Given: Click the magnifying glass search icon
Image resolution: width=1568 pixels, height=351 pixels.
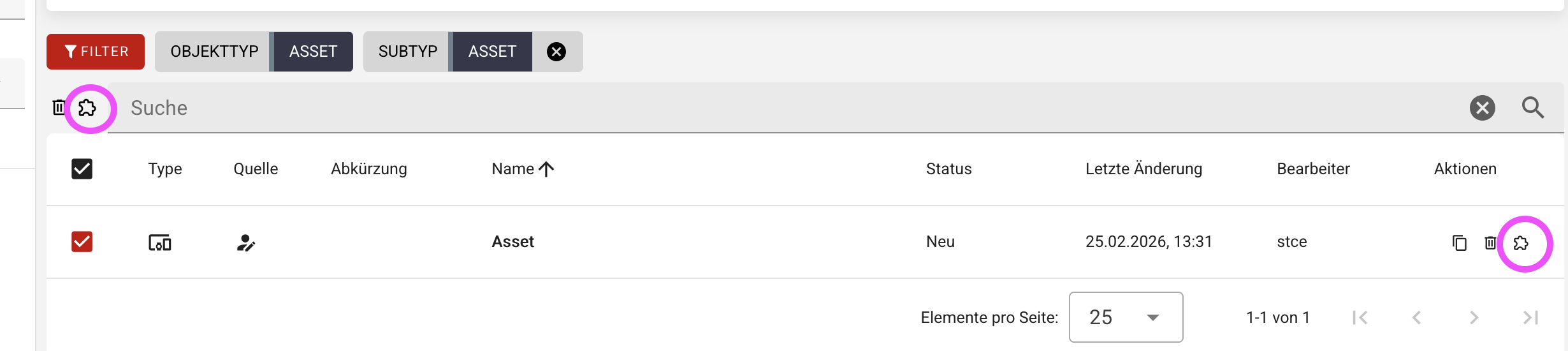Looking at the screenshot, I should [1532, 108].
